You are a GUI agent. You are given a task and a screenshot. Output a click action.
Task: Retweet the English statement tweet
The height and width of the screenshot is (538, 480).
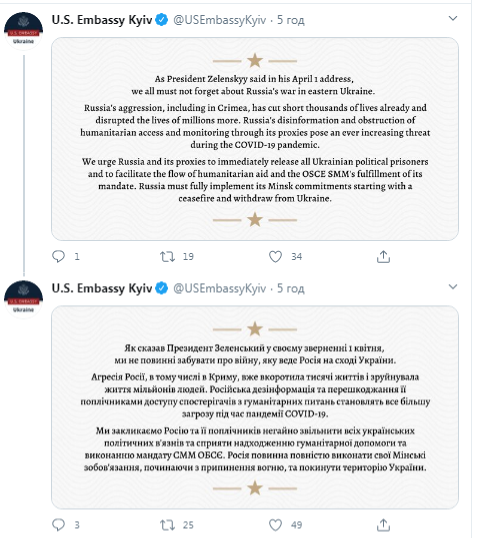167,256
